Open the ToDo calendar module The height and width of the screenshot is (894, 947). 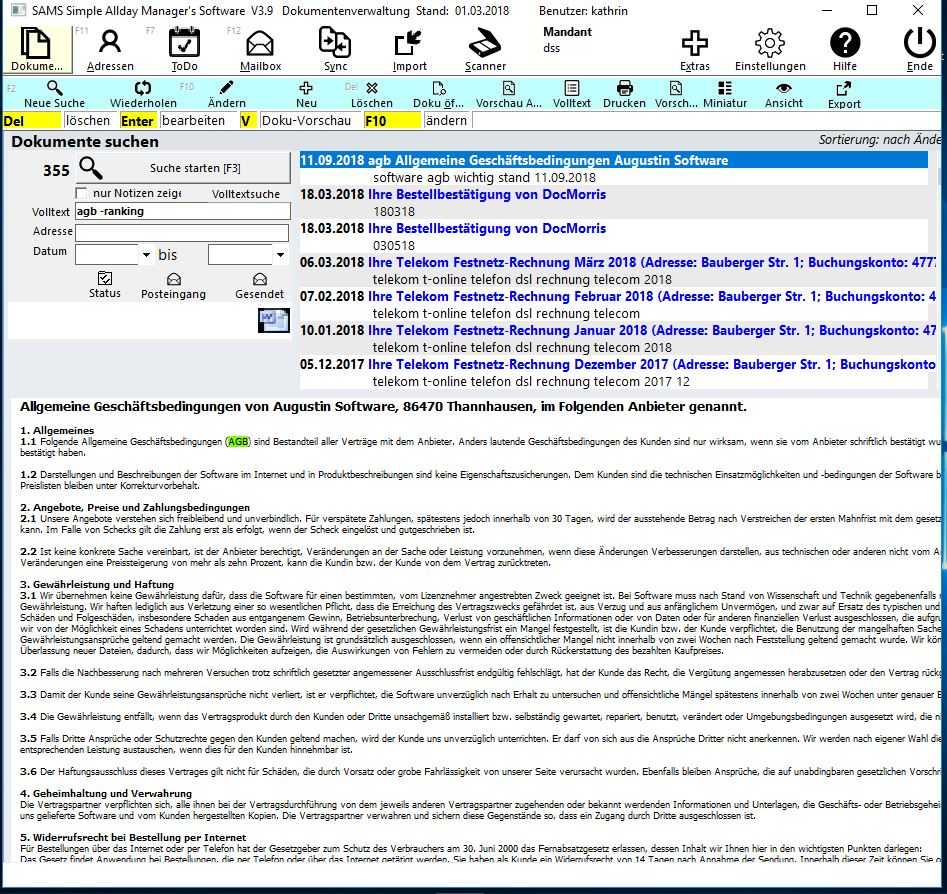coord(184,49)
